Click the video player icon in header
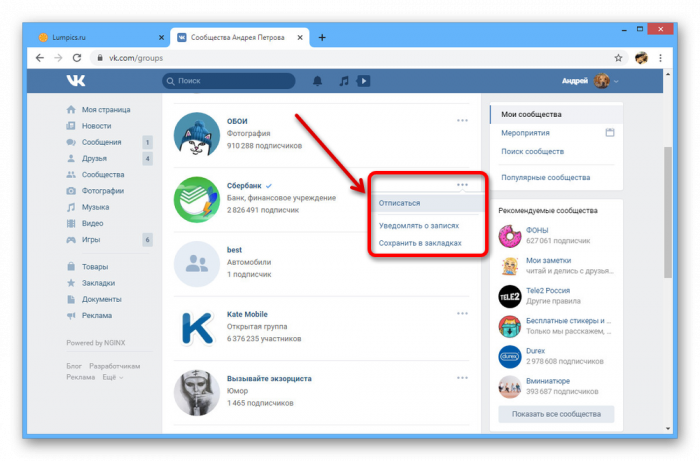 [364, 80]
